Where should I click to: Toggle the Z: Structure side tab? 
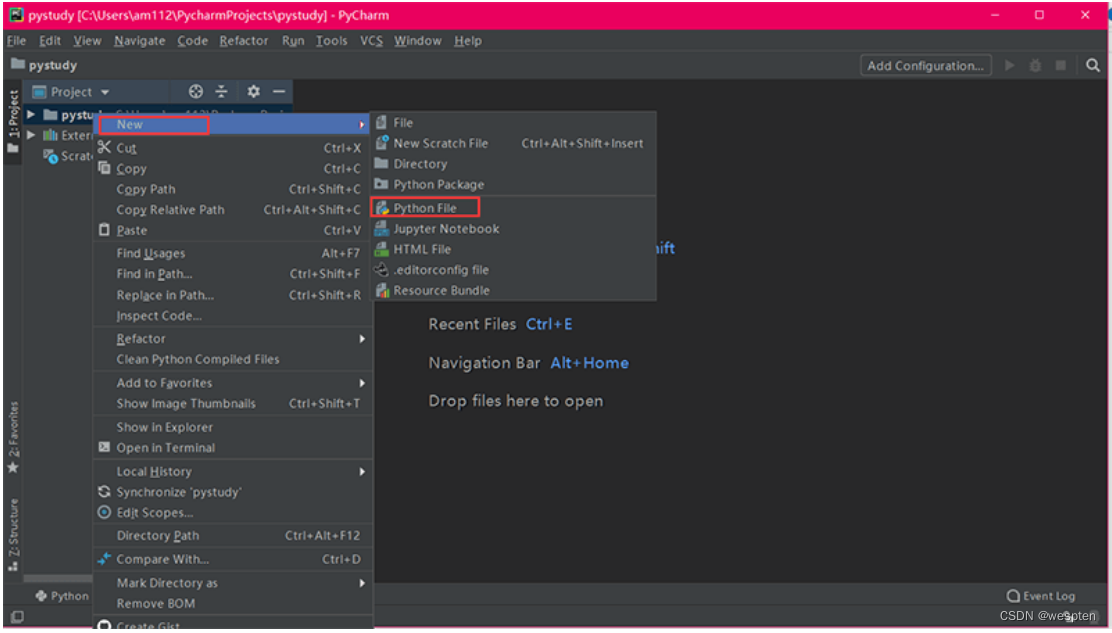point(13,536)
